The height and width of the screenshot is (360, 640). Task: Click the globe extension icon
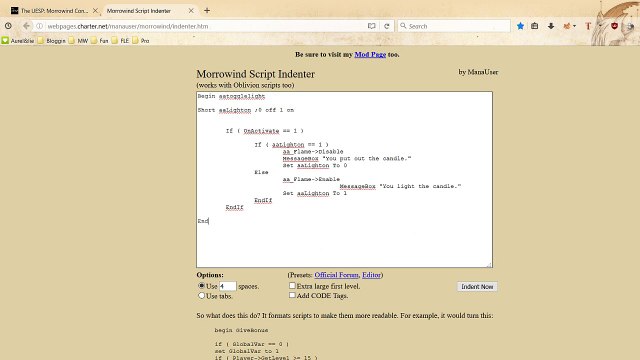click(x=631, y=26)
